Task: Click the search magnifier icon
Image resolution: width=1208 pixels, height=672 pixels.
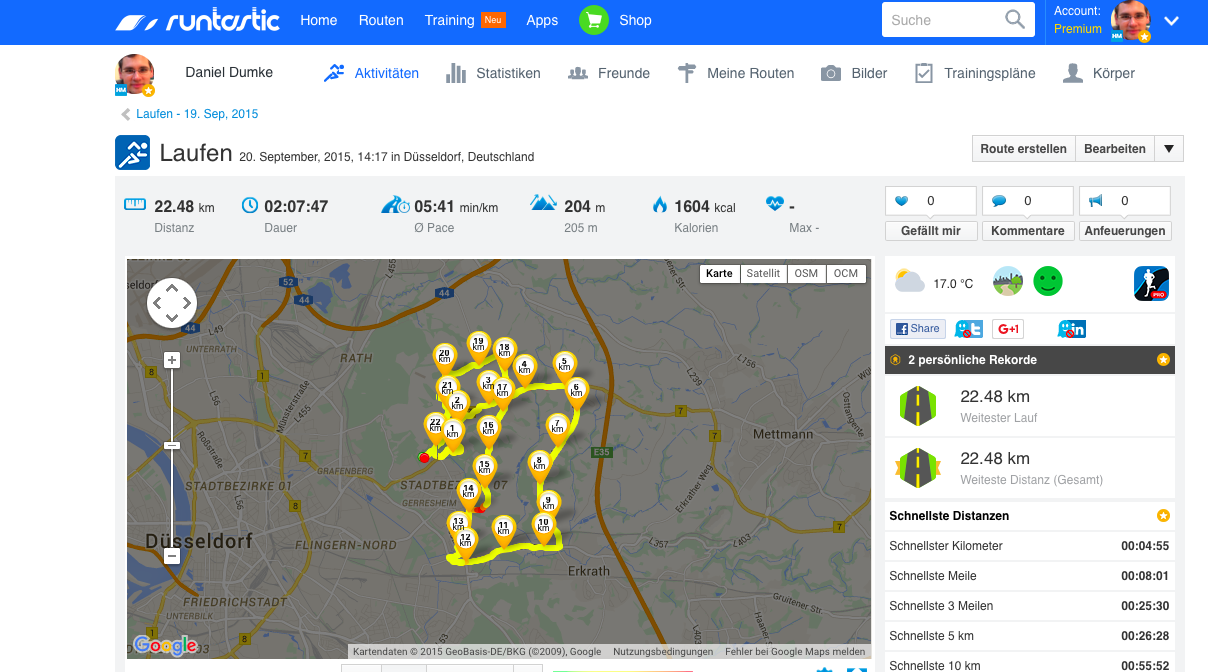Action: [x=1015, y=20]
